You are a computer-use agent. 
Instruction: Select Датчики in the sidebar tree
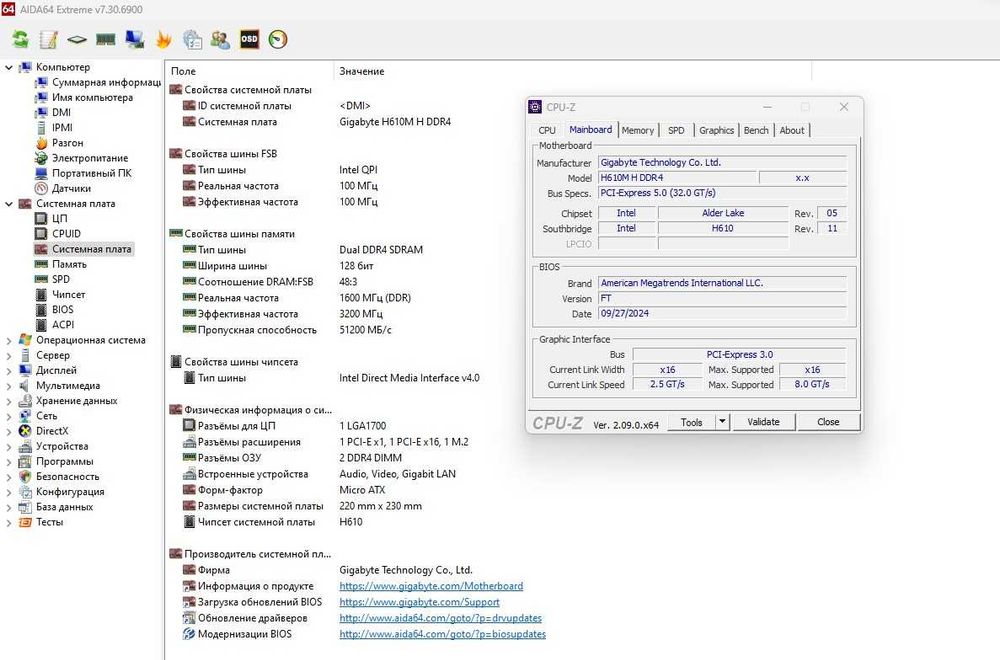point(71,188)
